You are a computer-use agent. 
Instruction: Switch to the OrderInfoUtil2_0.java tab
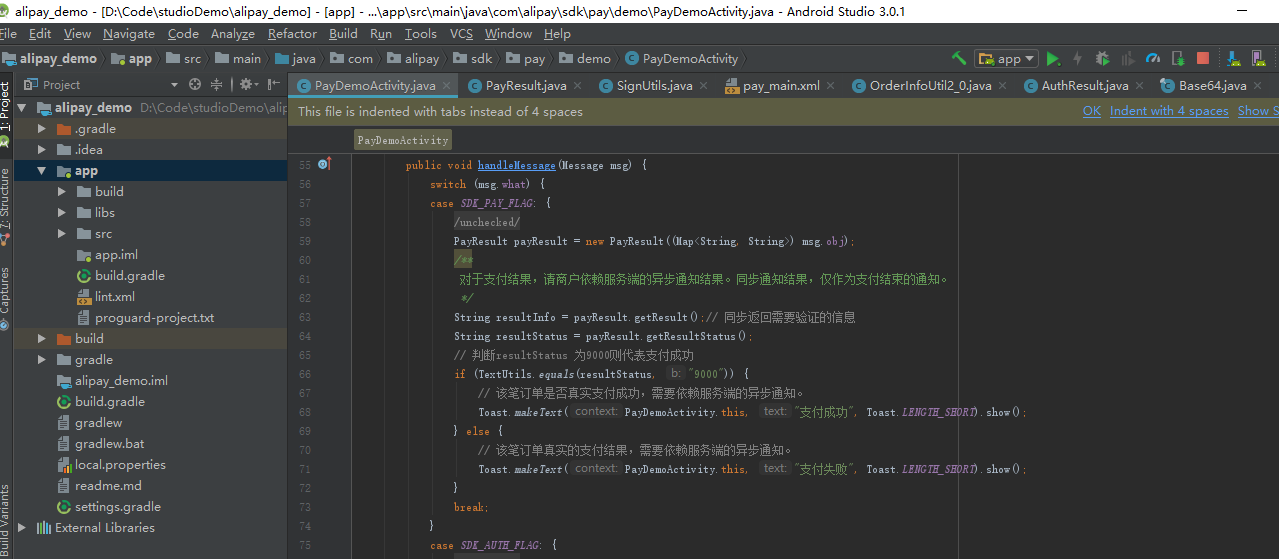click(x=930, y=85)
